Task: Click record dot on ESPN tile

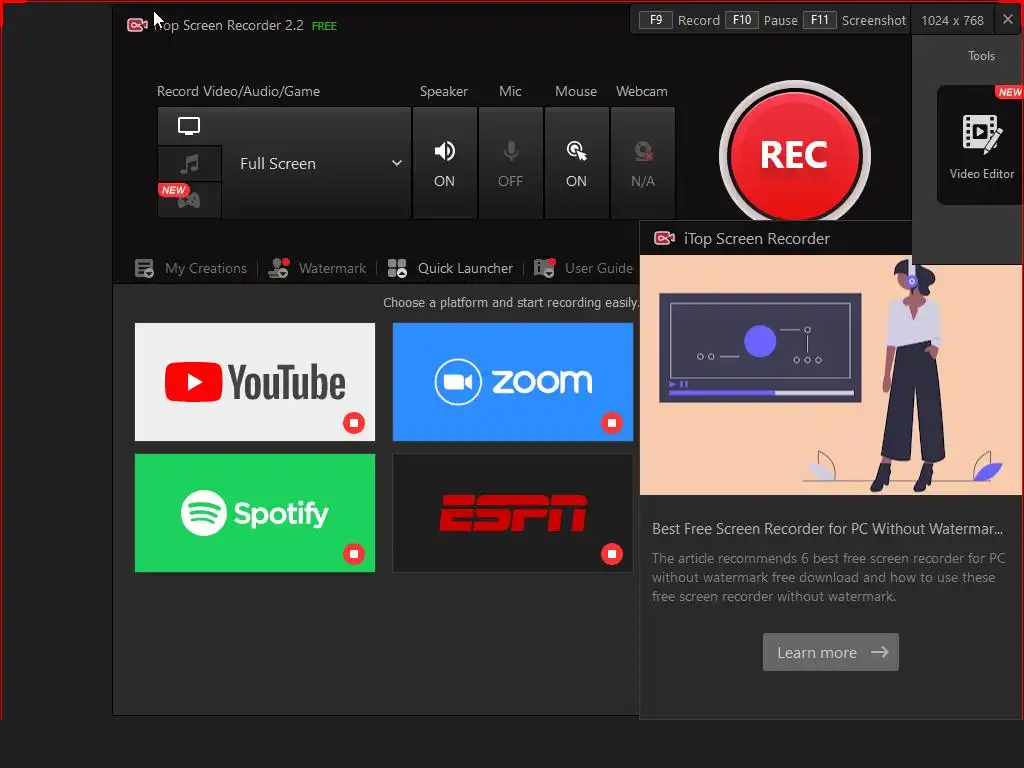Action: pyautogui.click(x=612, y=554)
